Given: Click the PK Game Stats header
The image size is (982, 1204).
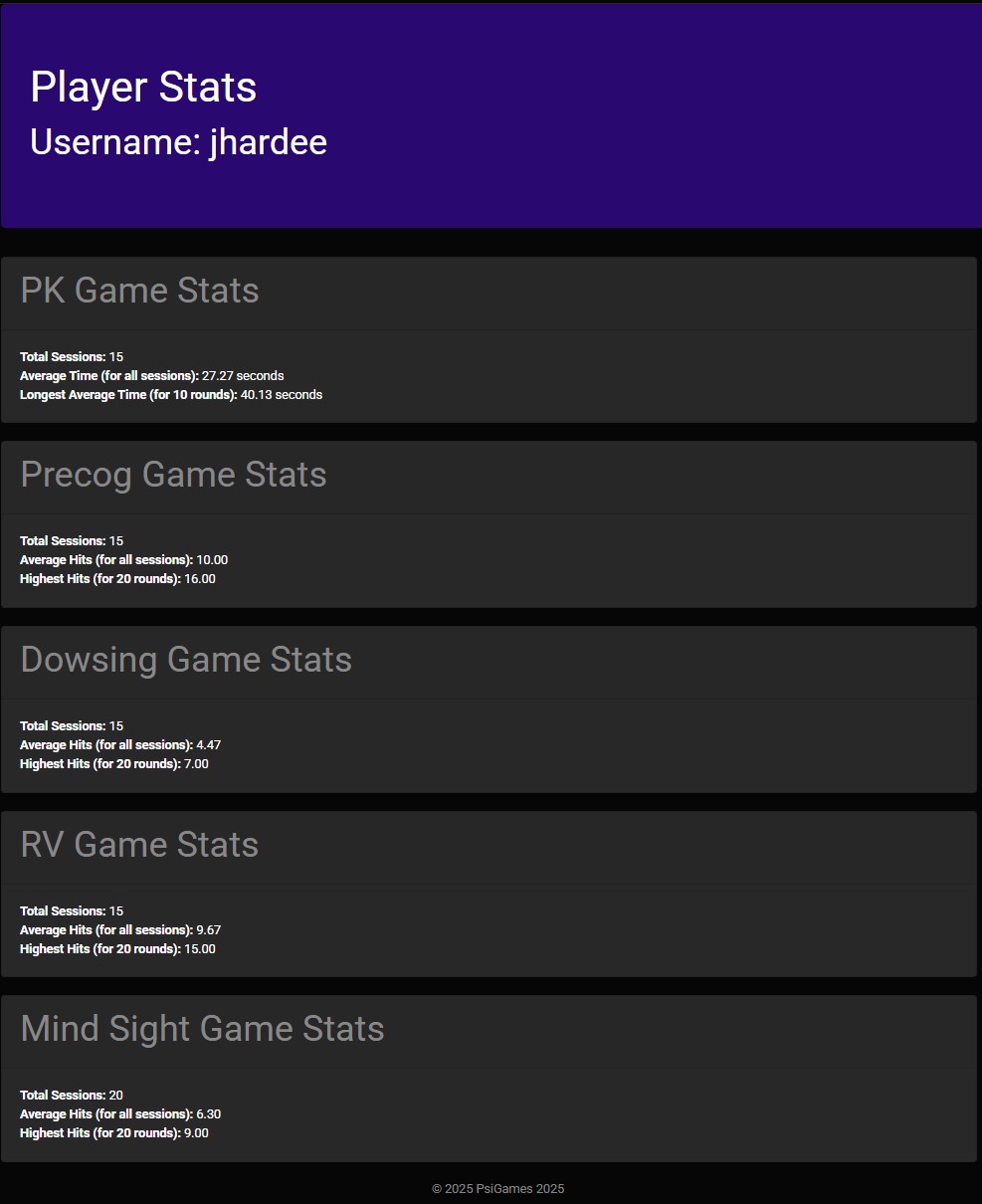Looking at the screenshot, I should 139,291.
